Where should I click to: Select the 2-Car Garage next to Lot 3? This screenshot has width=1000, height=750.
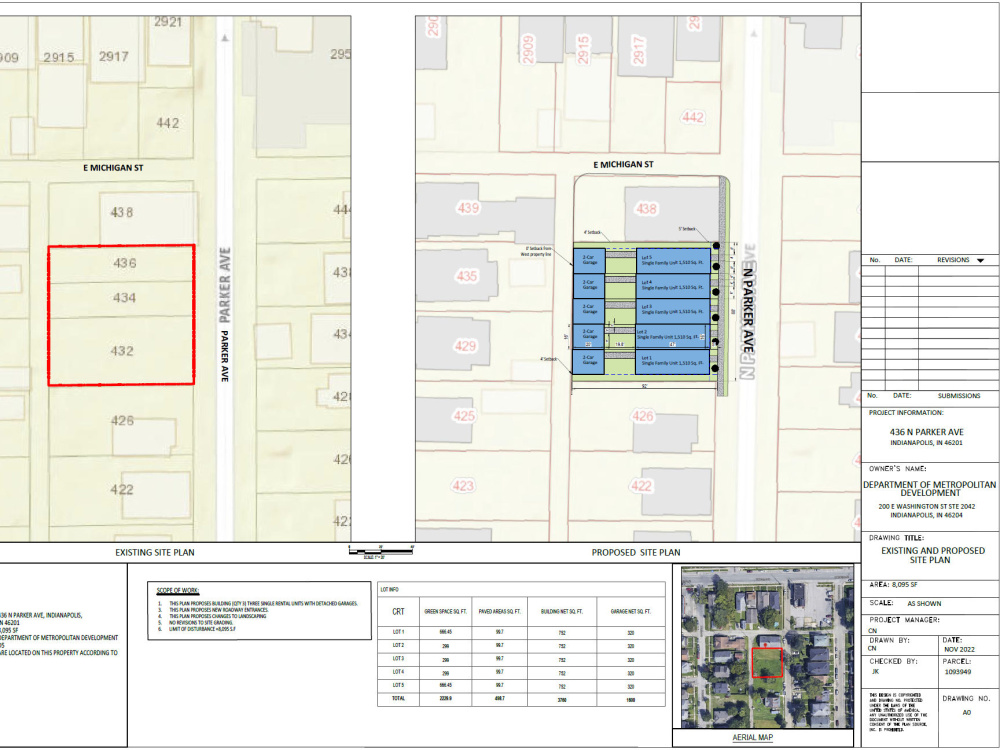(x=589, y=311)
